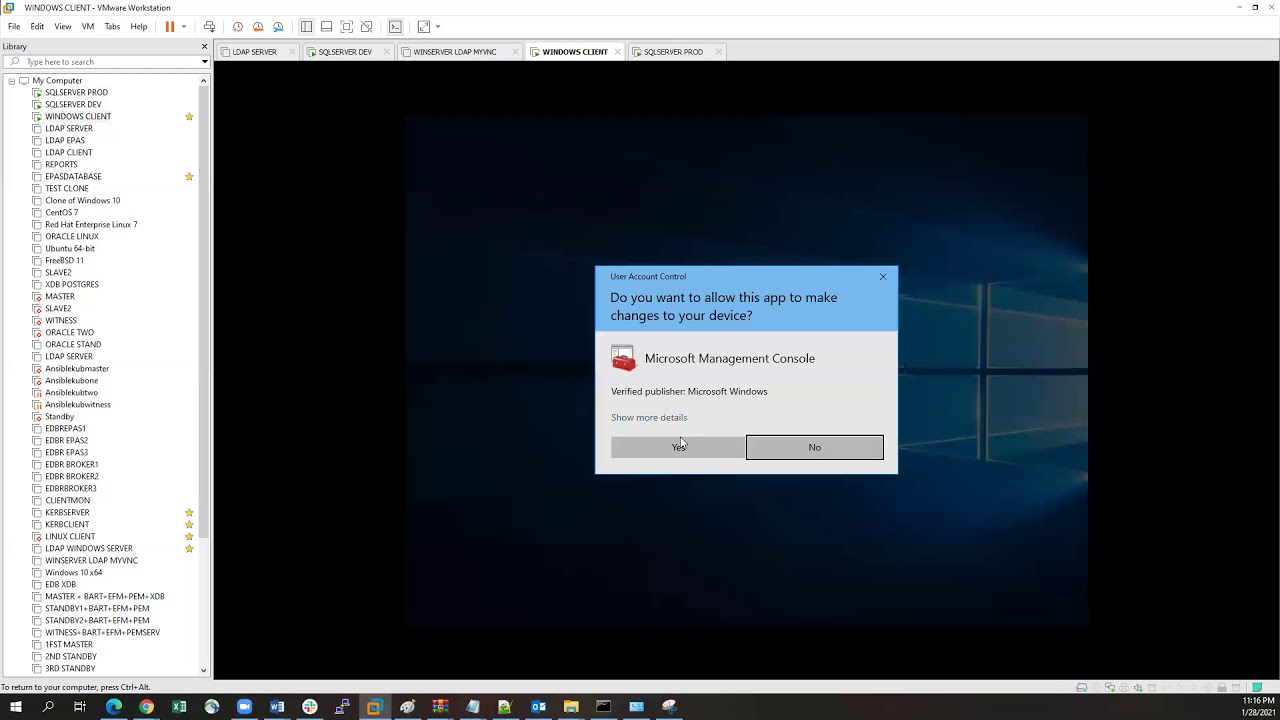Send Ctrl+Alt+Del to the virtual machine
Image resolution: width=1280 pixels, height=720 pixels.
[209, 26]
